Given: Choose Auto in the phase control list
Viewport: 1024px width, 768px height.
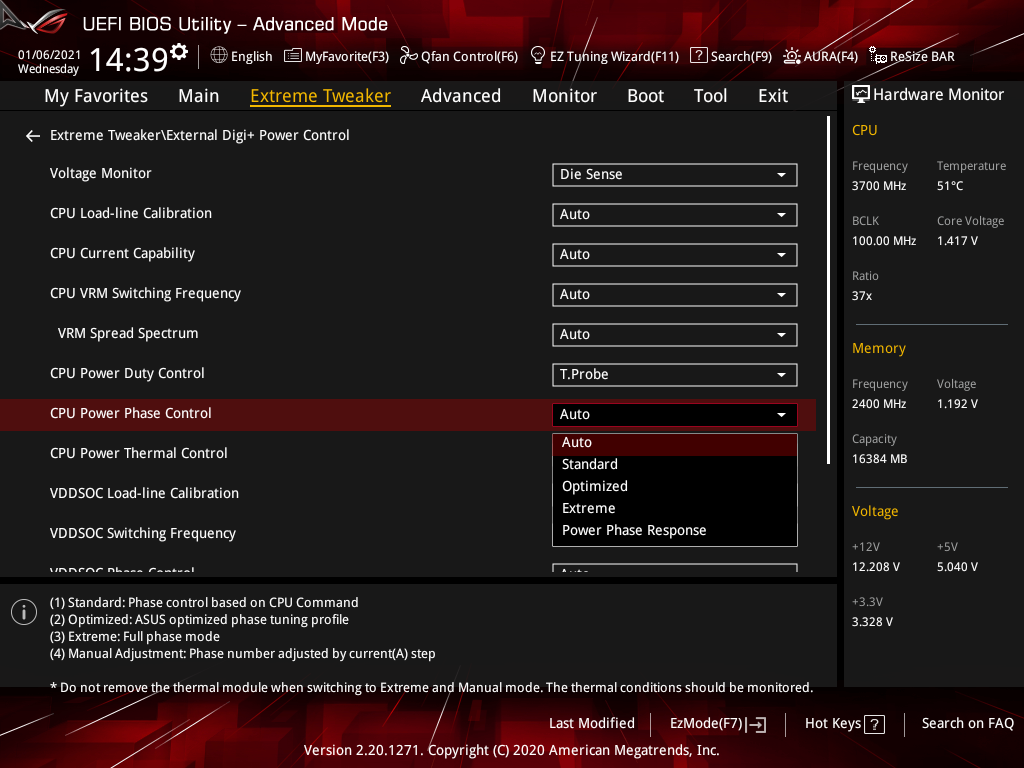Looking at the screenshot, I should (675, 443).
